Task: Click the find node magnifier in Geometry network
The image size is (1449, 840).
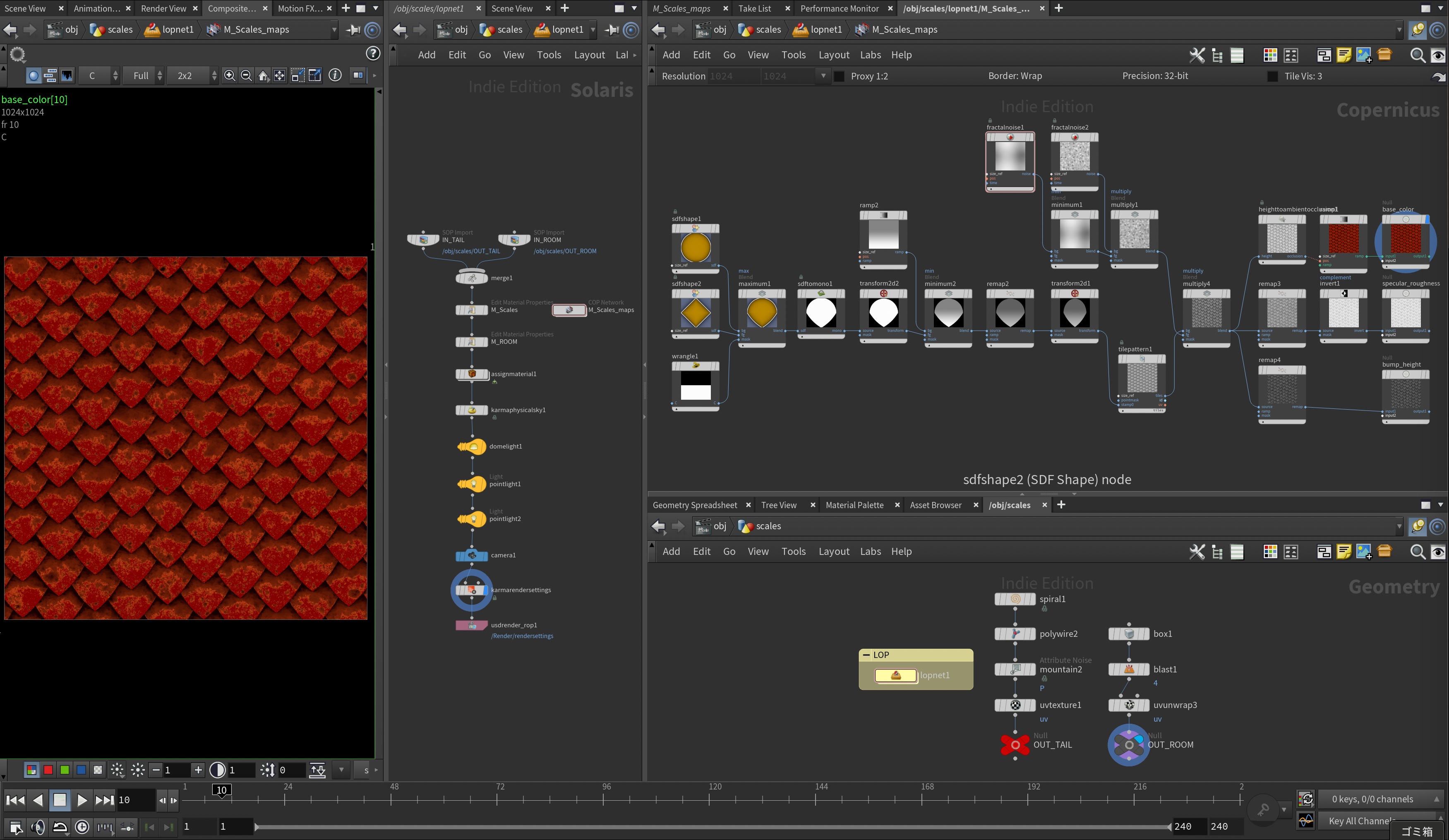Action: coord(1418,552)
